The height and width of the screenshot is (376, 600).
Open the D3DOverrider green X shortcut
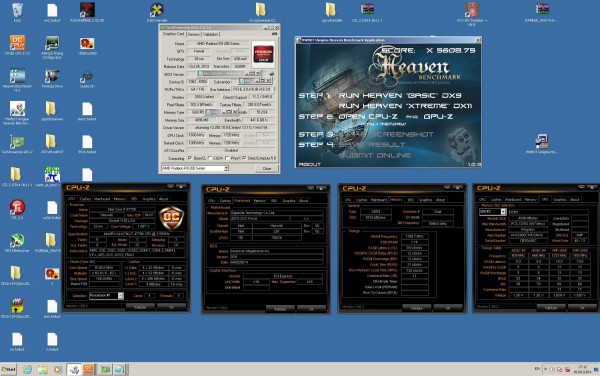pos(157,10)
